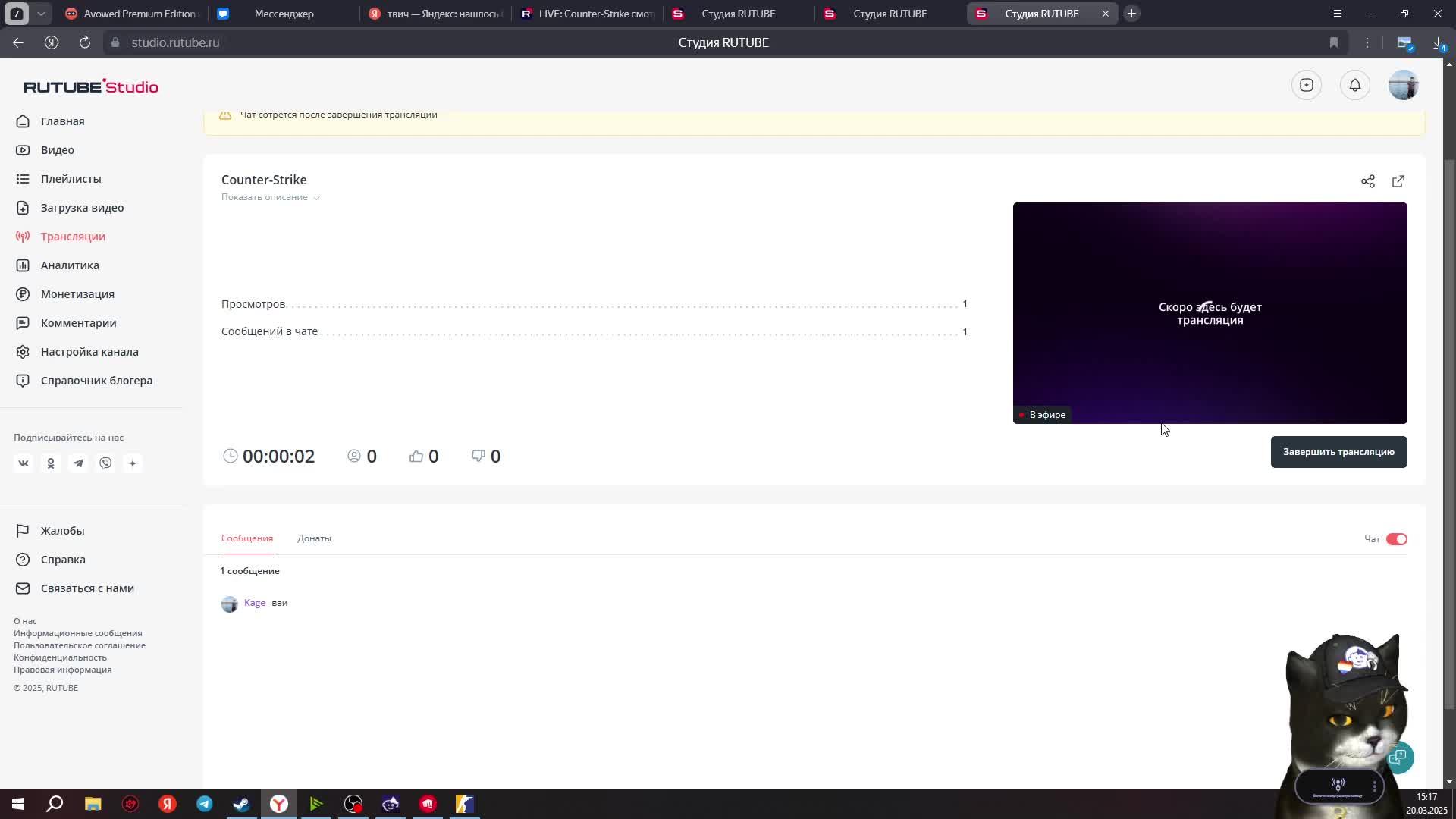Switch to the Донаты tab
Image resolution: width=1456 pixels, height=819 pixels.
[314, 538]
